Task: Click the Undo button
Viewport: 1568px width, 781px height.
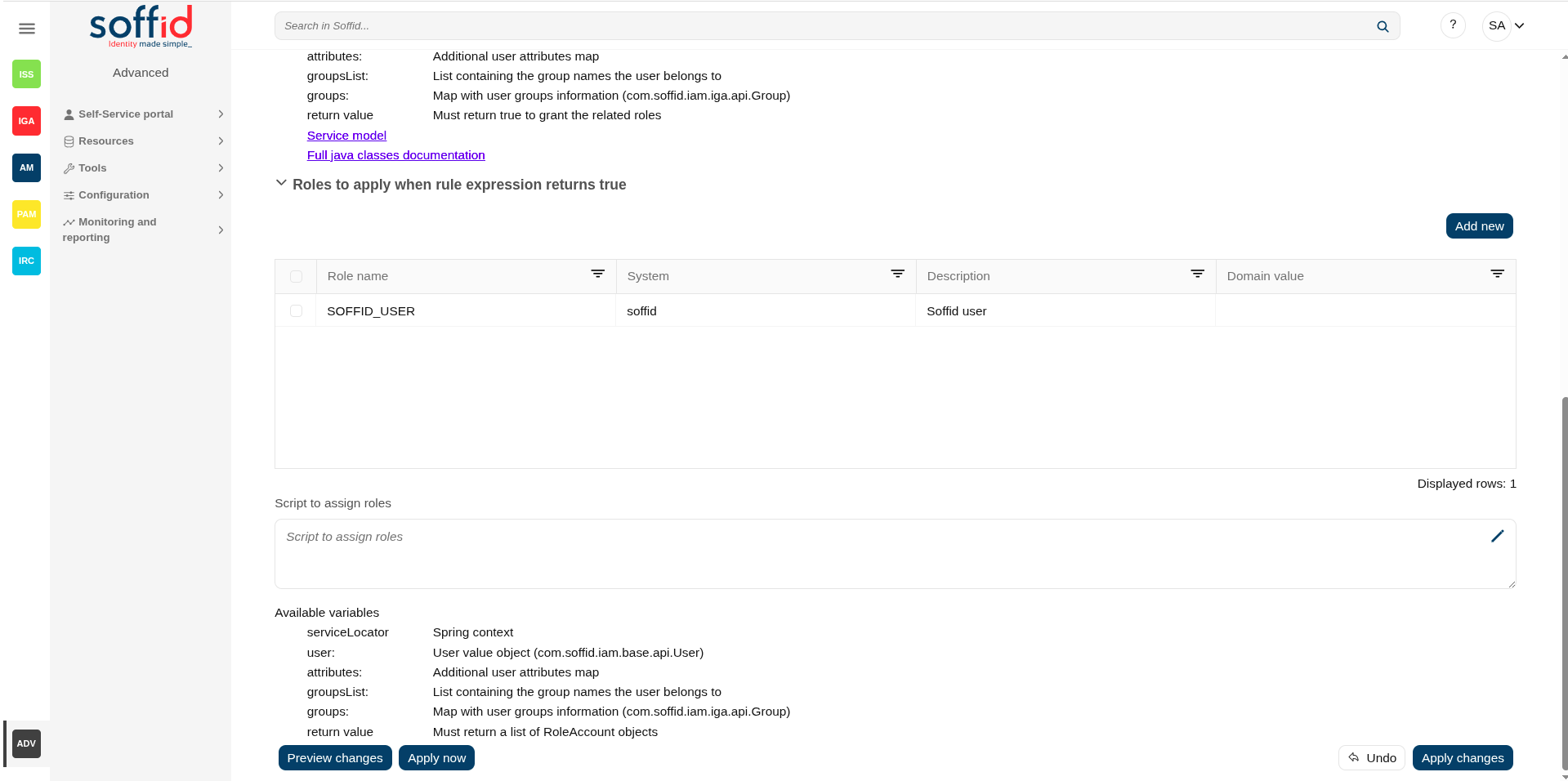Action: 1372,758
